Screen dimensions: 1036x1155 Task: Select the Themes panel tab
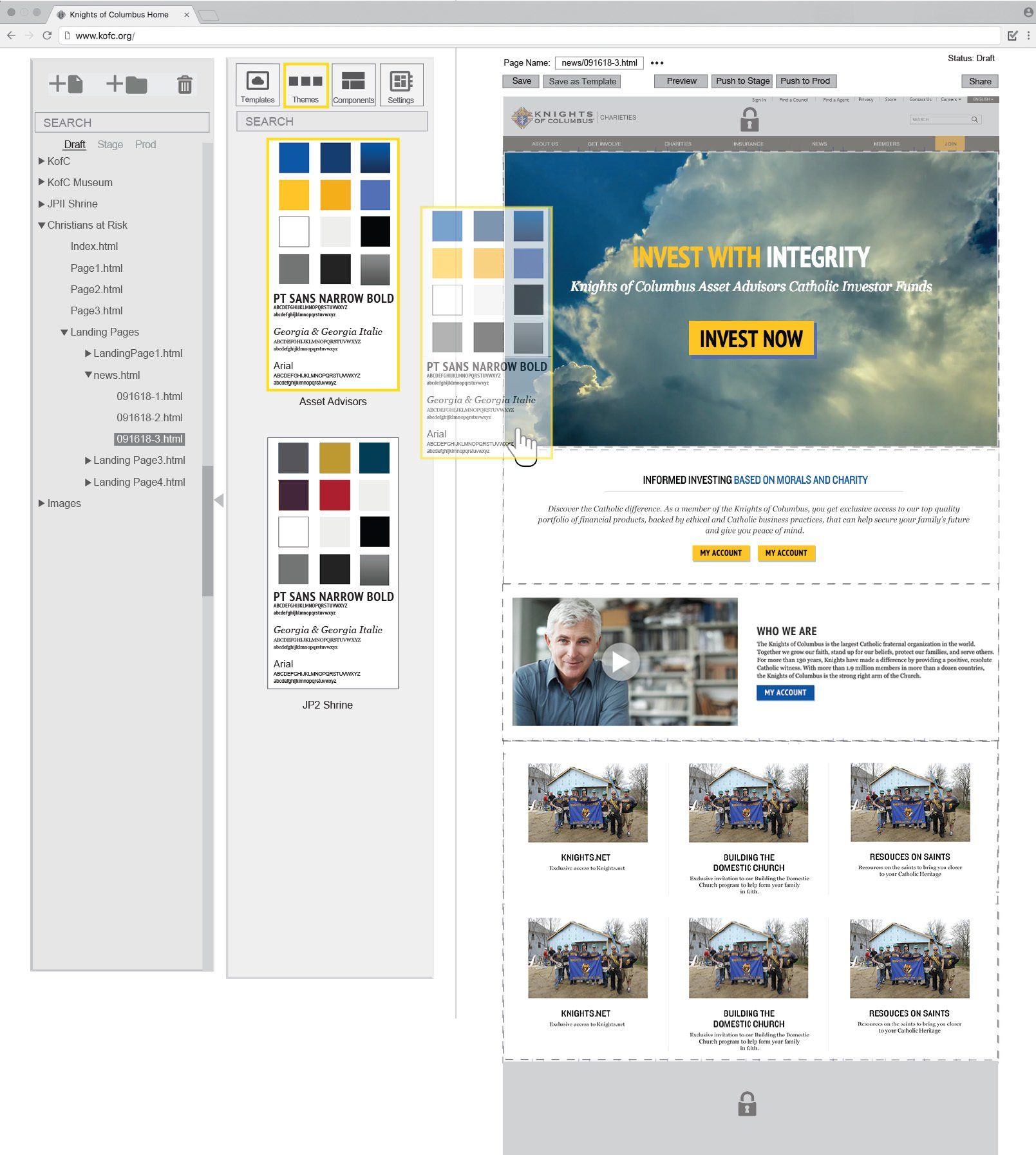tap(305, 84)
